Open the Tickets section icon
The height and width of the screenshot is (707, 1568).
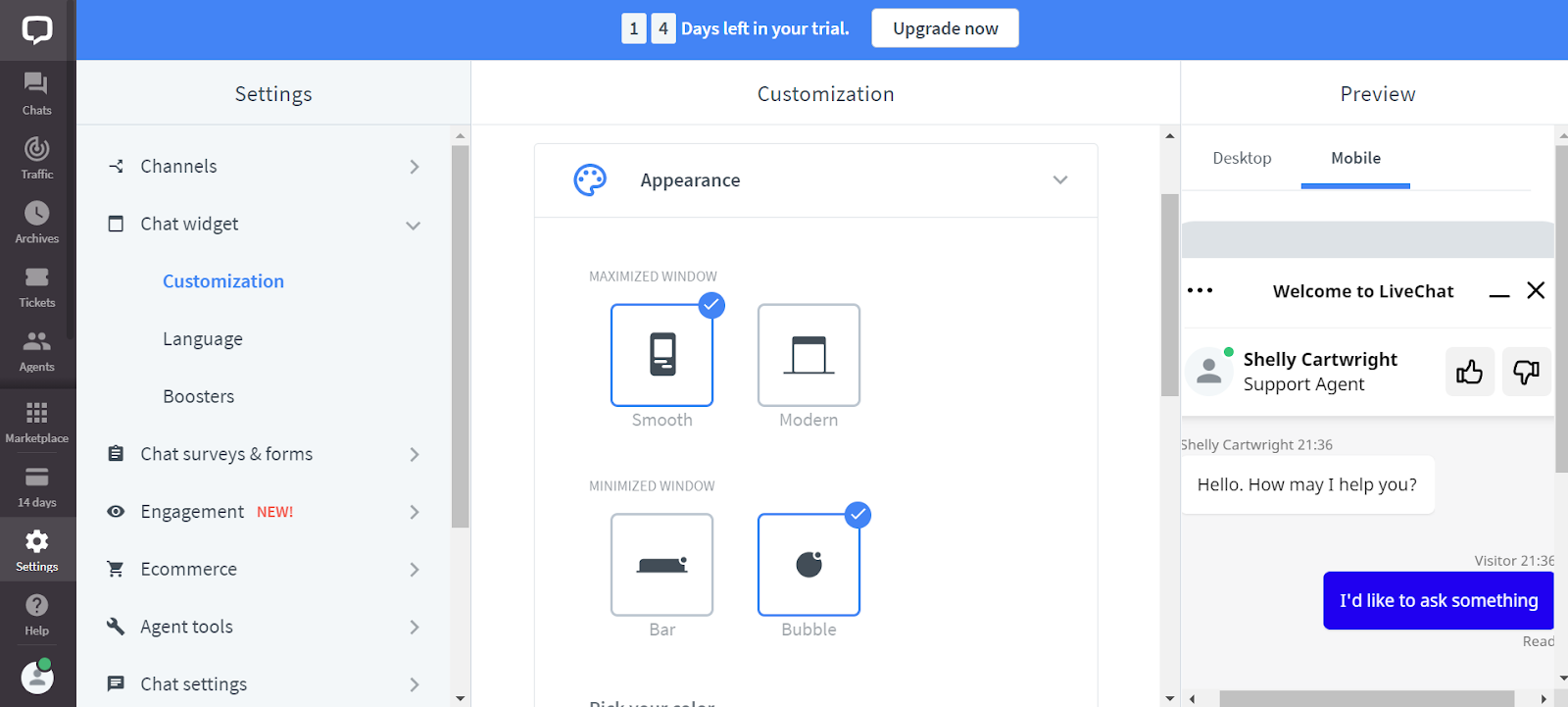pos(37,278)
